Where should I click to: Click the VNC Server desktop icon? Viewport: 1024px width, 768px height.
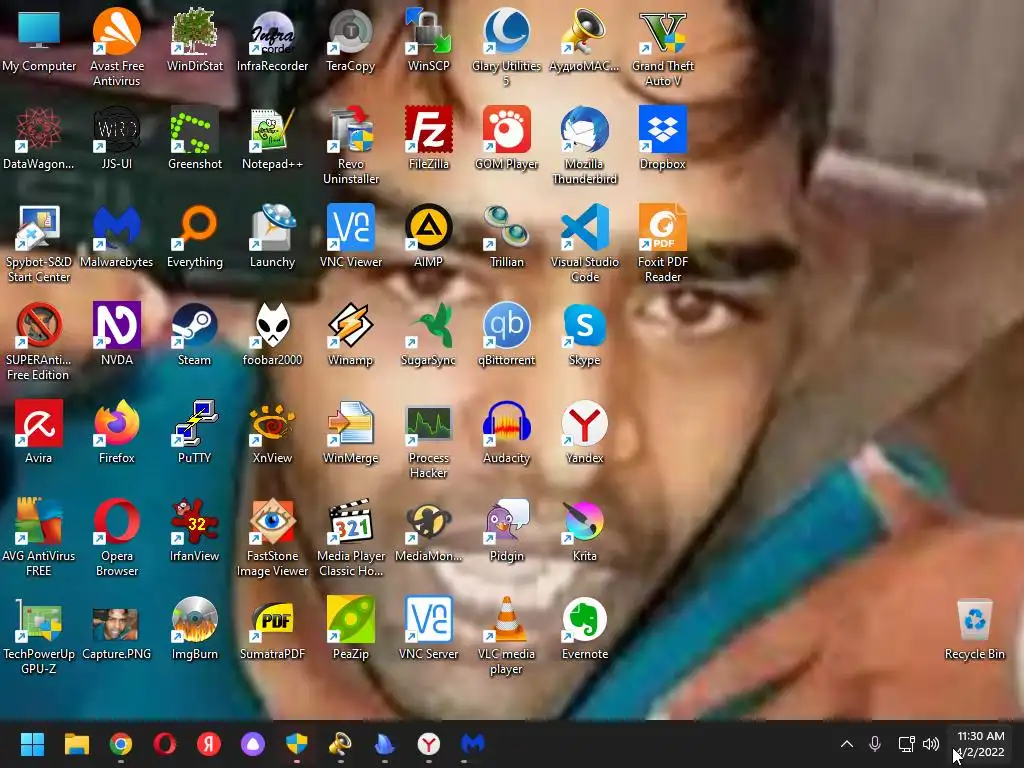pyautogui.click(x=428, y=618)
